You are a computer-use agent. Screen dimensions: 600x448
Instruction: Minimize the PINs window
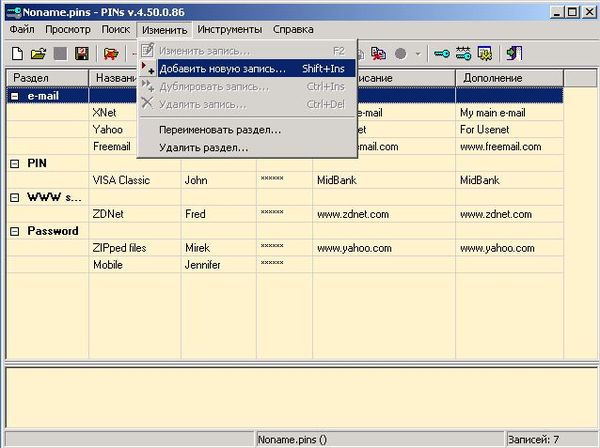557,13
